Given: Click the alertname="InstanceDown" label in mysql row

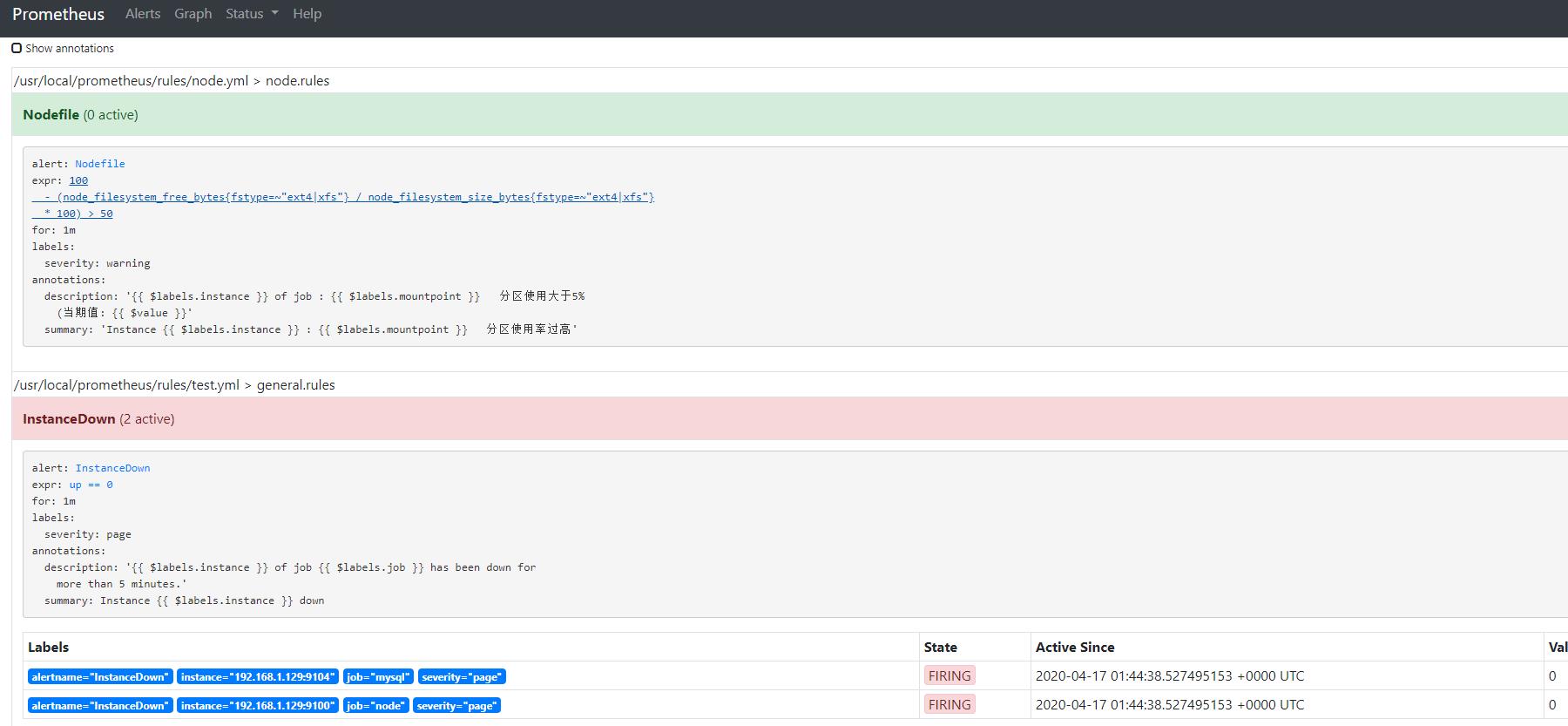Looking at the screenshot, I should (x=100, y=676).
